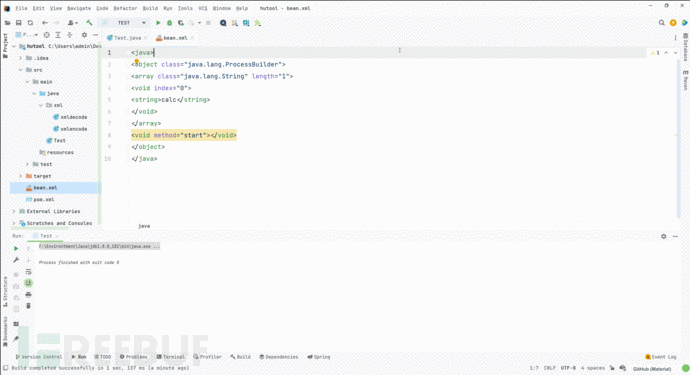Open the Dependencies tool window

279,357
